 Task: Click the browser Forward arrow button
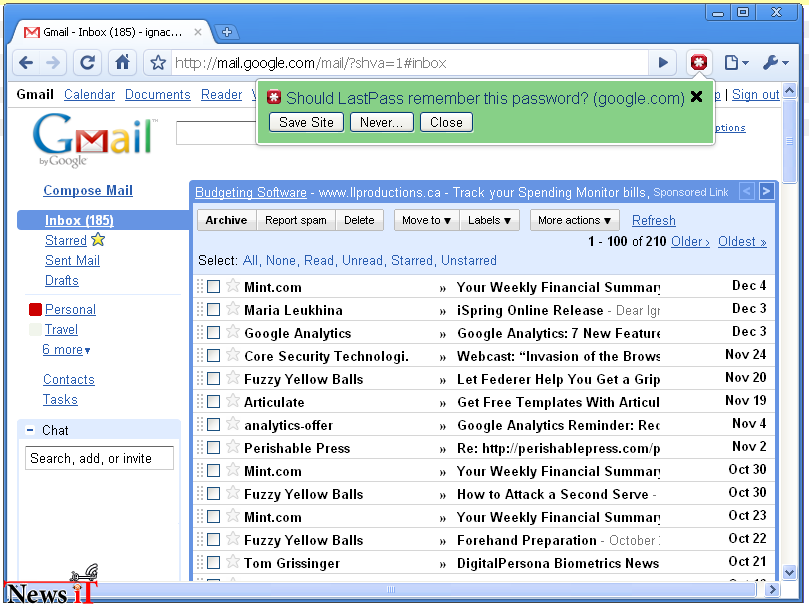(x=53, y=63)
